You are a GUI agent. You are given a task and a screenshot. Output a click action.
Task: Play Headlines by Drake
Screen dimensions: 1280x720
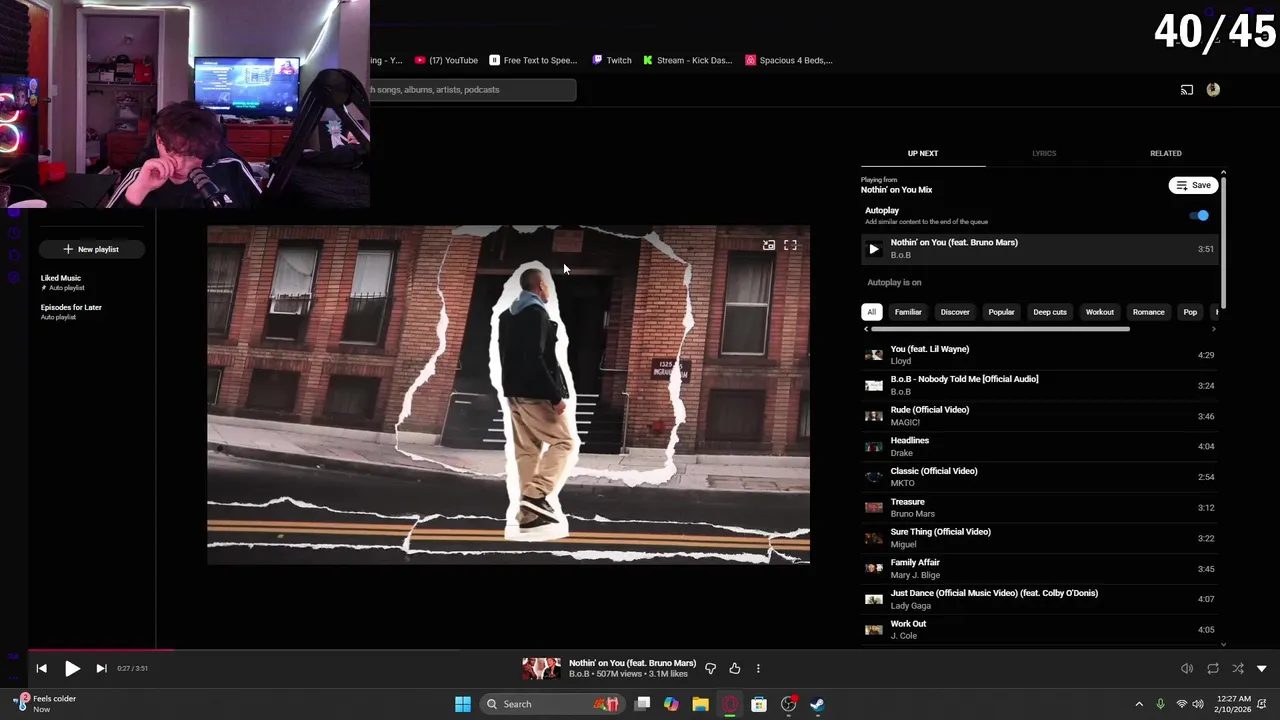1040,446
